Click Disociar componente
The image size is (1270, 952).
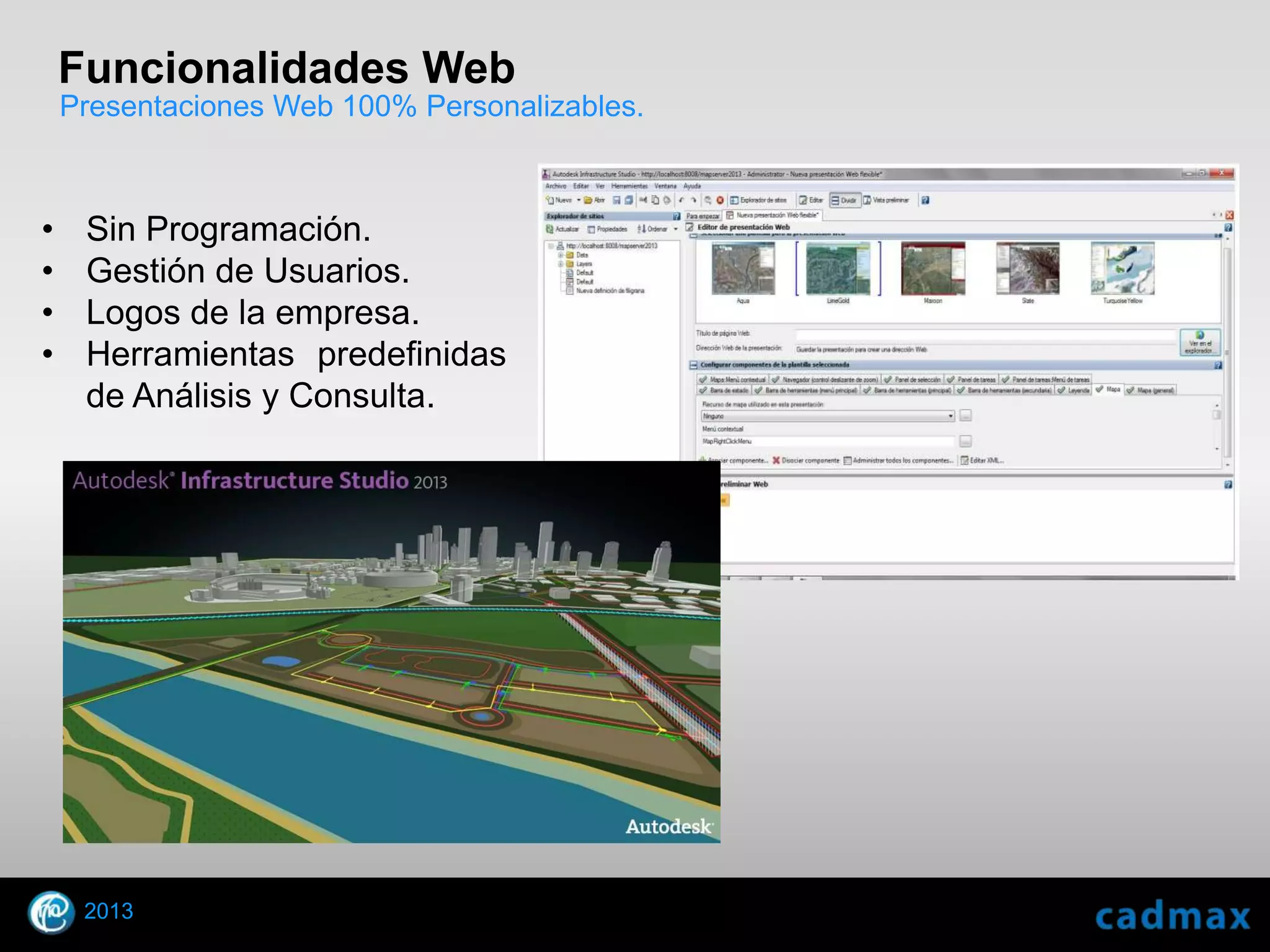tap(806, 461)
